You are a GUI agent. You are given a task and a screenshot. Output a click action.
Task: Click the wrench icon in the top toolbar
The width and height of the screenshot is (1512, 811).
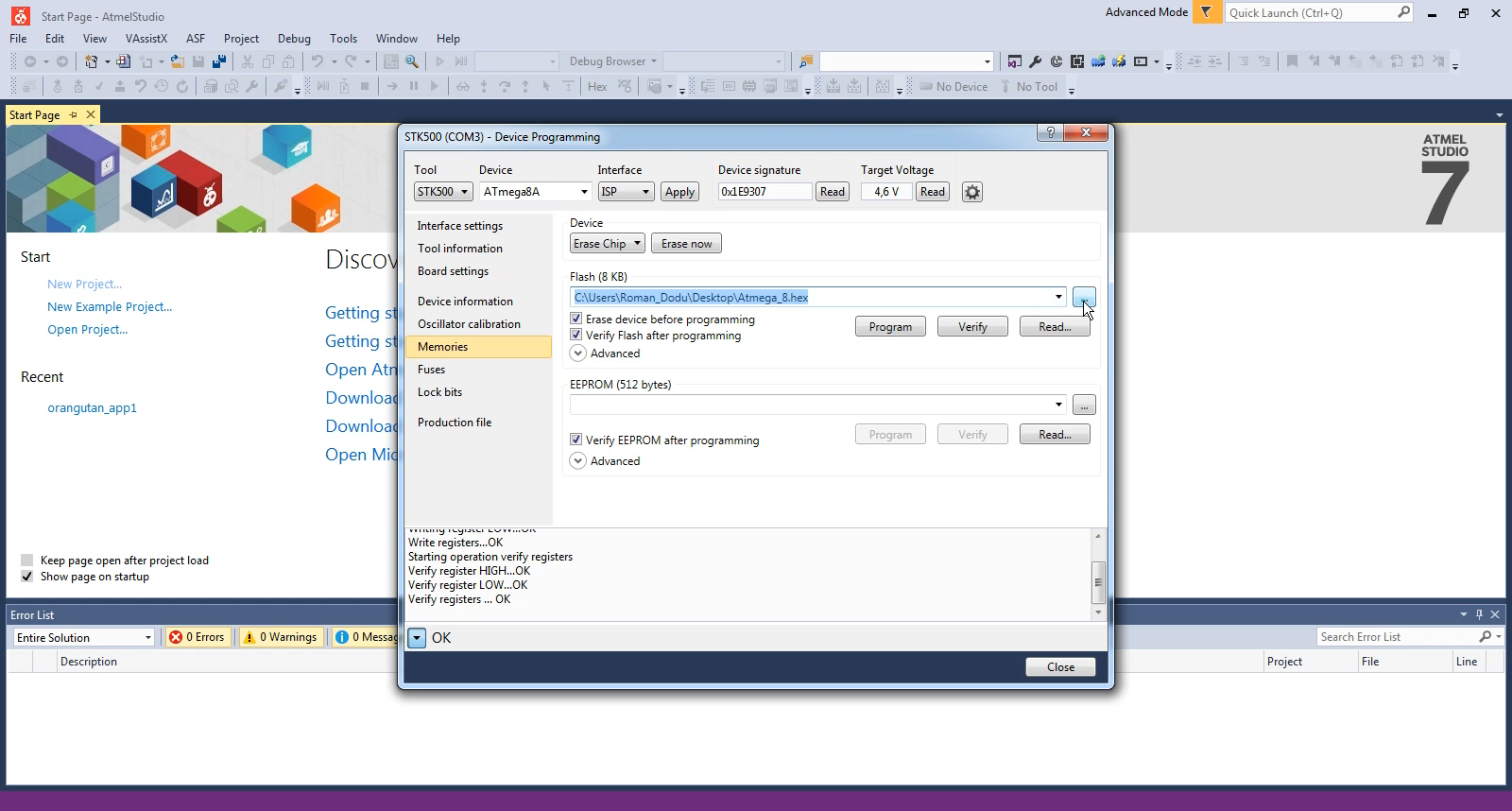[x=1036, y=61]
